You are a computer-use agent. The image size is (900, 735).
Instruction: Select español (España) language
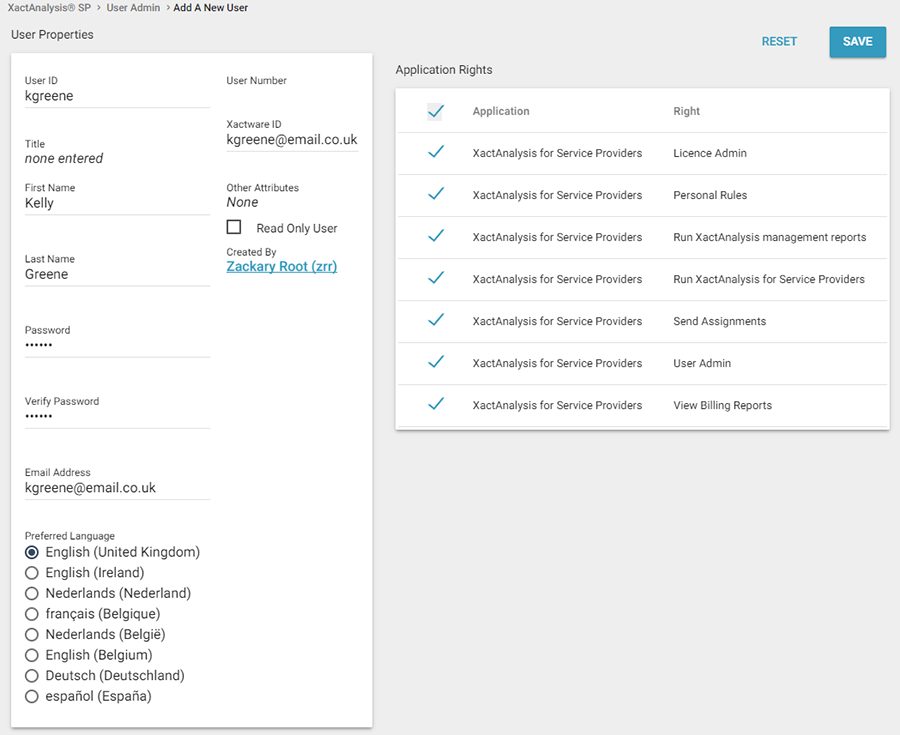click(32, 697)
